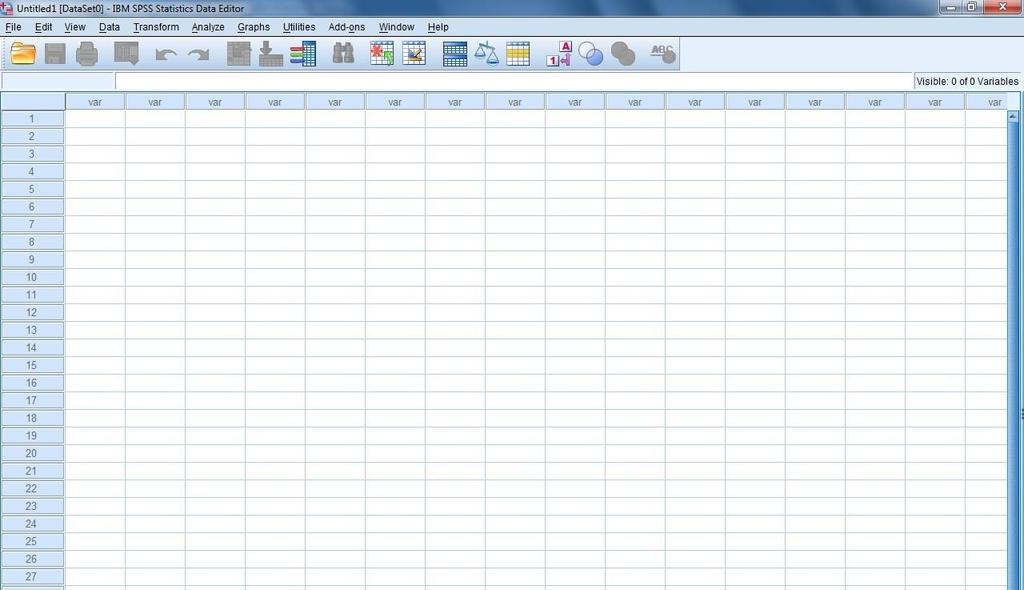Select row header 14

(x=32, y=348)
